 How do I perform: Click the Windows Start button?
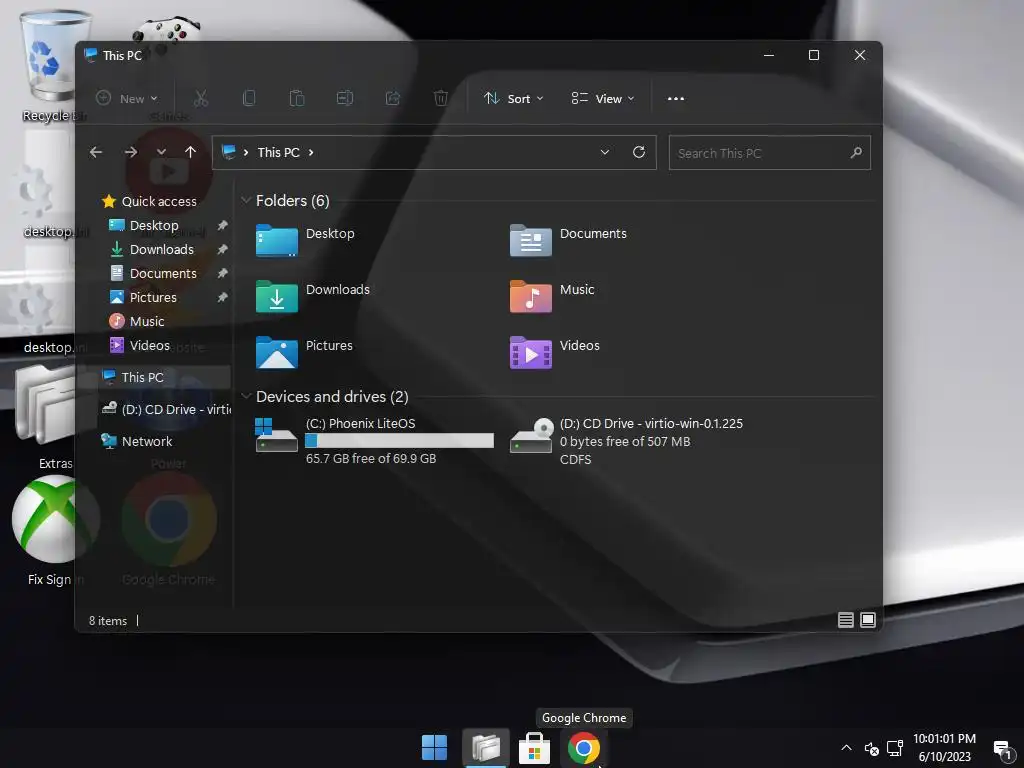click(x=434, y=748)
